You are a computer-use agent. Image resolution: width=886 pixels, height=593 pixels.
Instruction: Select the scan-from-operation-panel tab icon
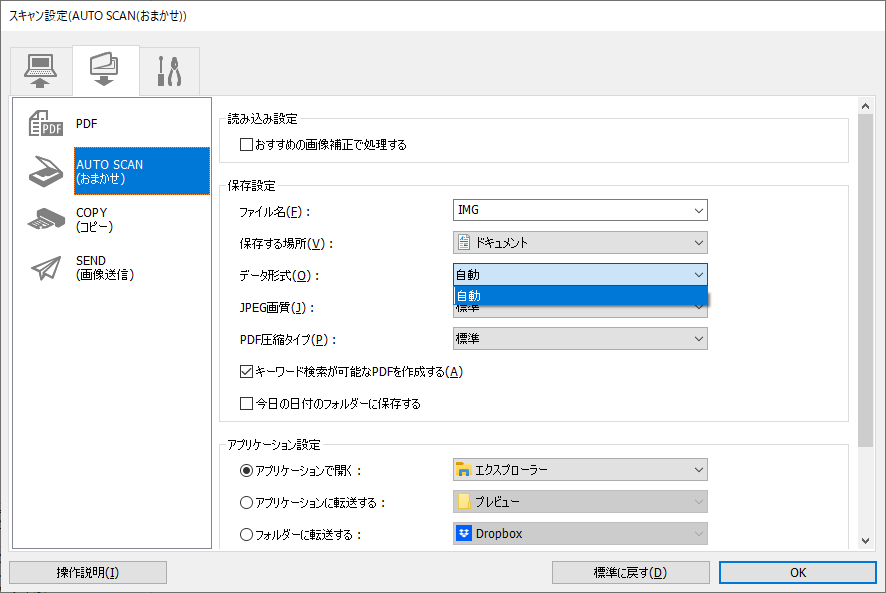(x=105, y=70)
